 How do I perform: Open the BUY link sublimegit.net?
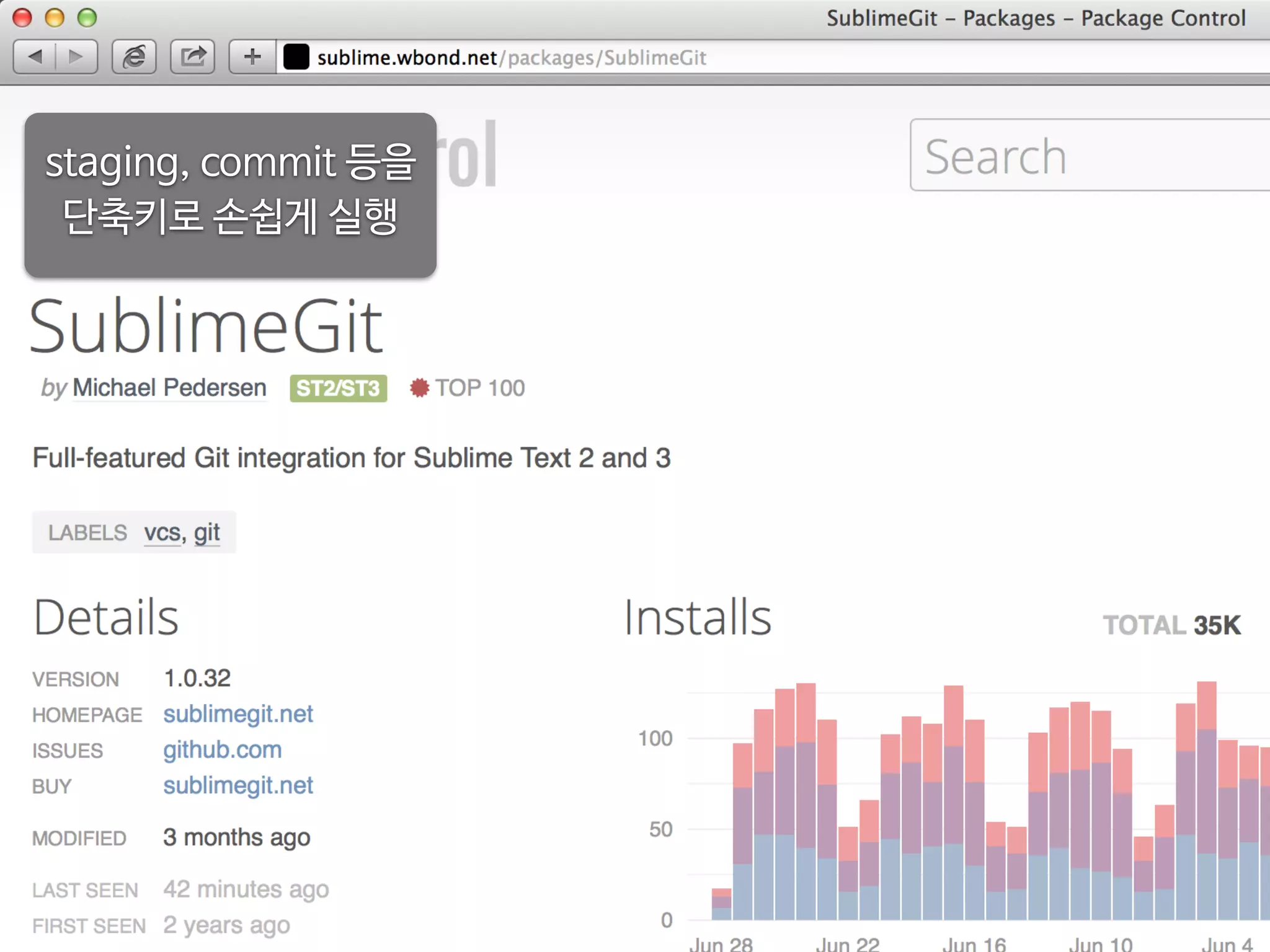pyautogui.click(x=238, y=785)
